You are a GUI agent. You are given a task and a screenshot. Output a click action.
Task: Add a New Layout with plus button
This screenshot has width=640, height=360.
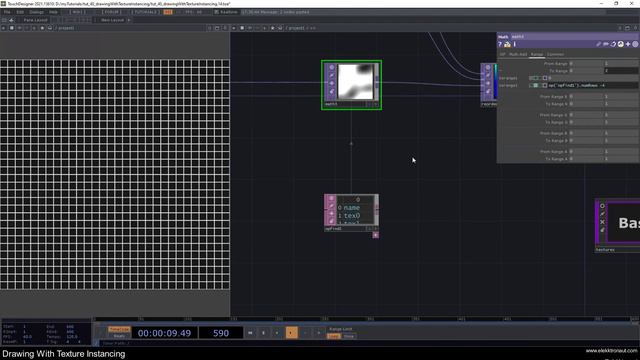(x=129, y=20)
